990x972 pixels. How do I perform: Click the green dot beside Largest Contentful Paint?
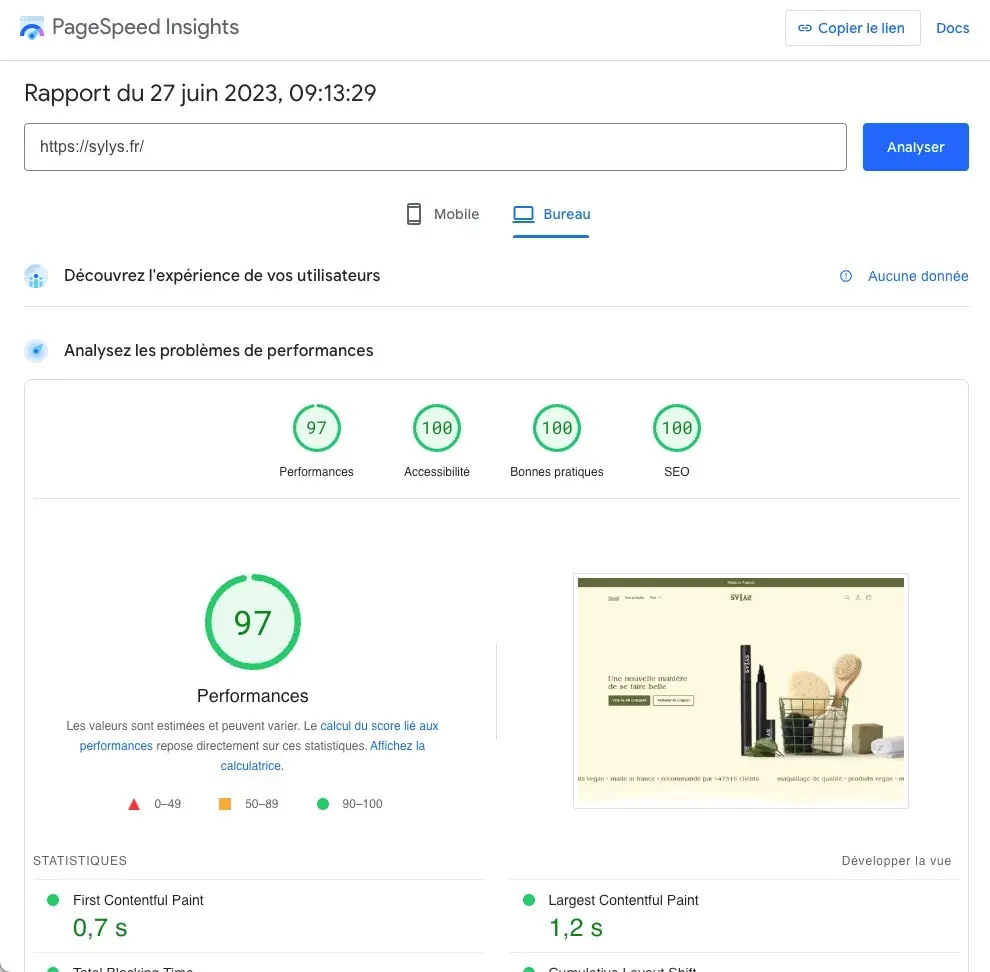pyautogui.click(x=529, y=900)
